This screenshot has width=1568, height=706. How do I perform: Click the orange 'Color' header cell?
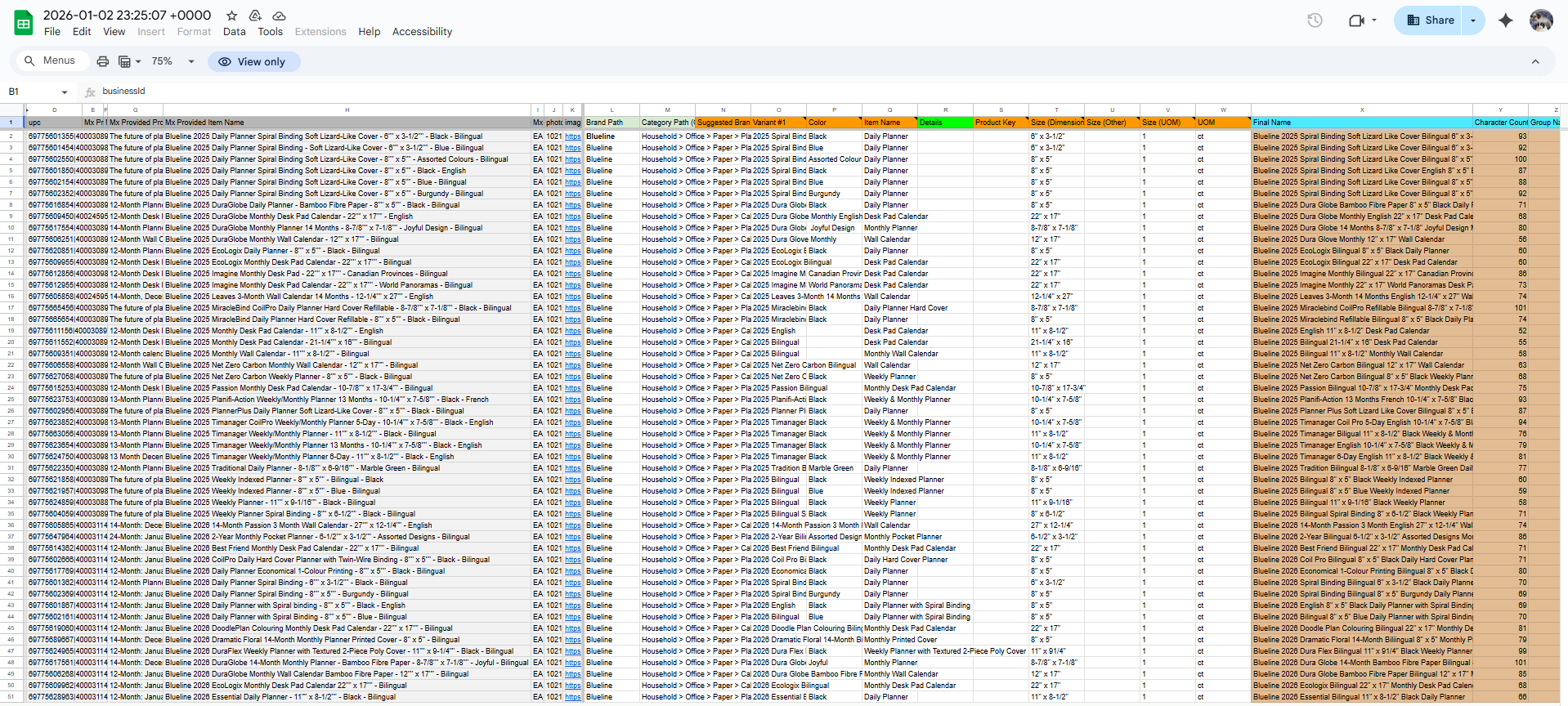[834, 123]
